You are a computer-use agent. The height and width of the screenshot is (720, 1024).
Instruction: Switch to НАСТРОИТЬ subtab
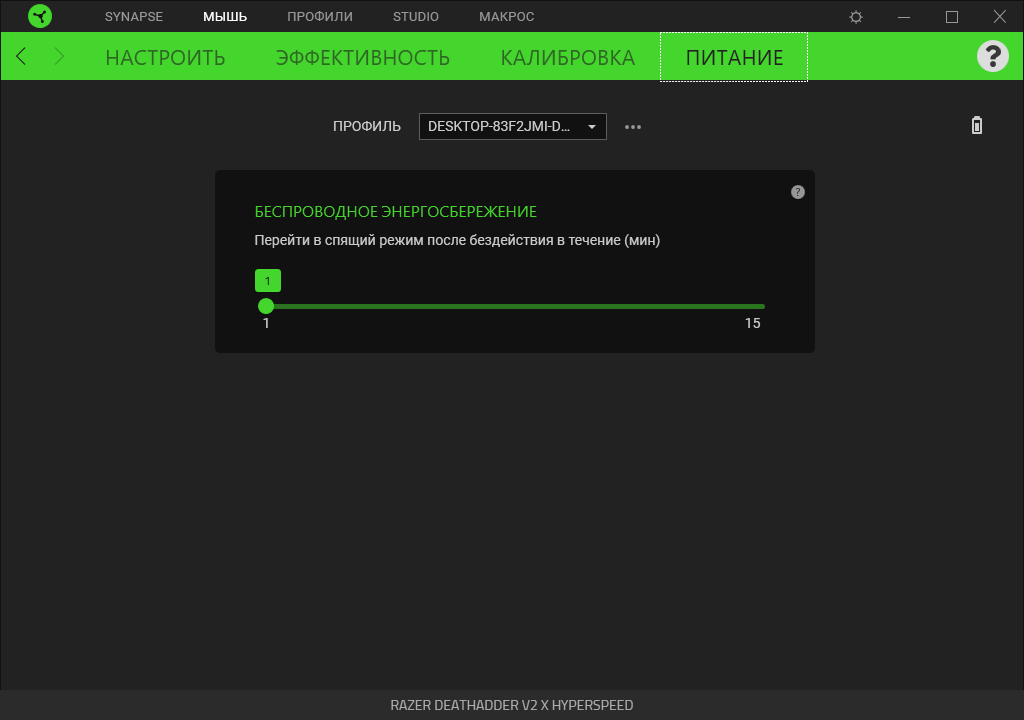[x=165, y=57]
